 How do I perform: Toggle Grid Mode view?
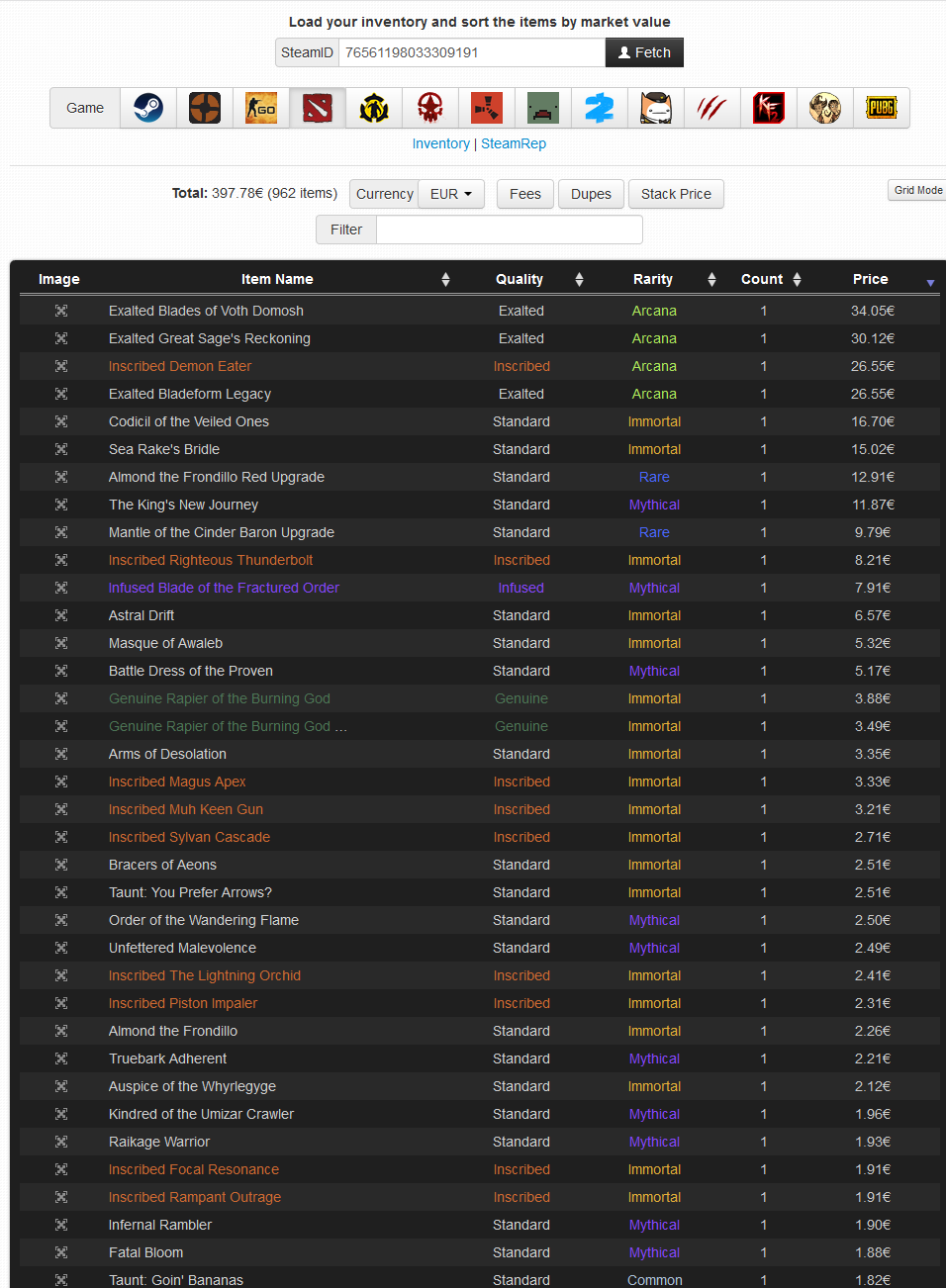[917, 190]
